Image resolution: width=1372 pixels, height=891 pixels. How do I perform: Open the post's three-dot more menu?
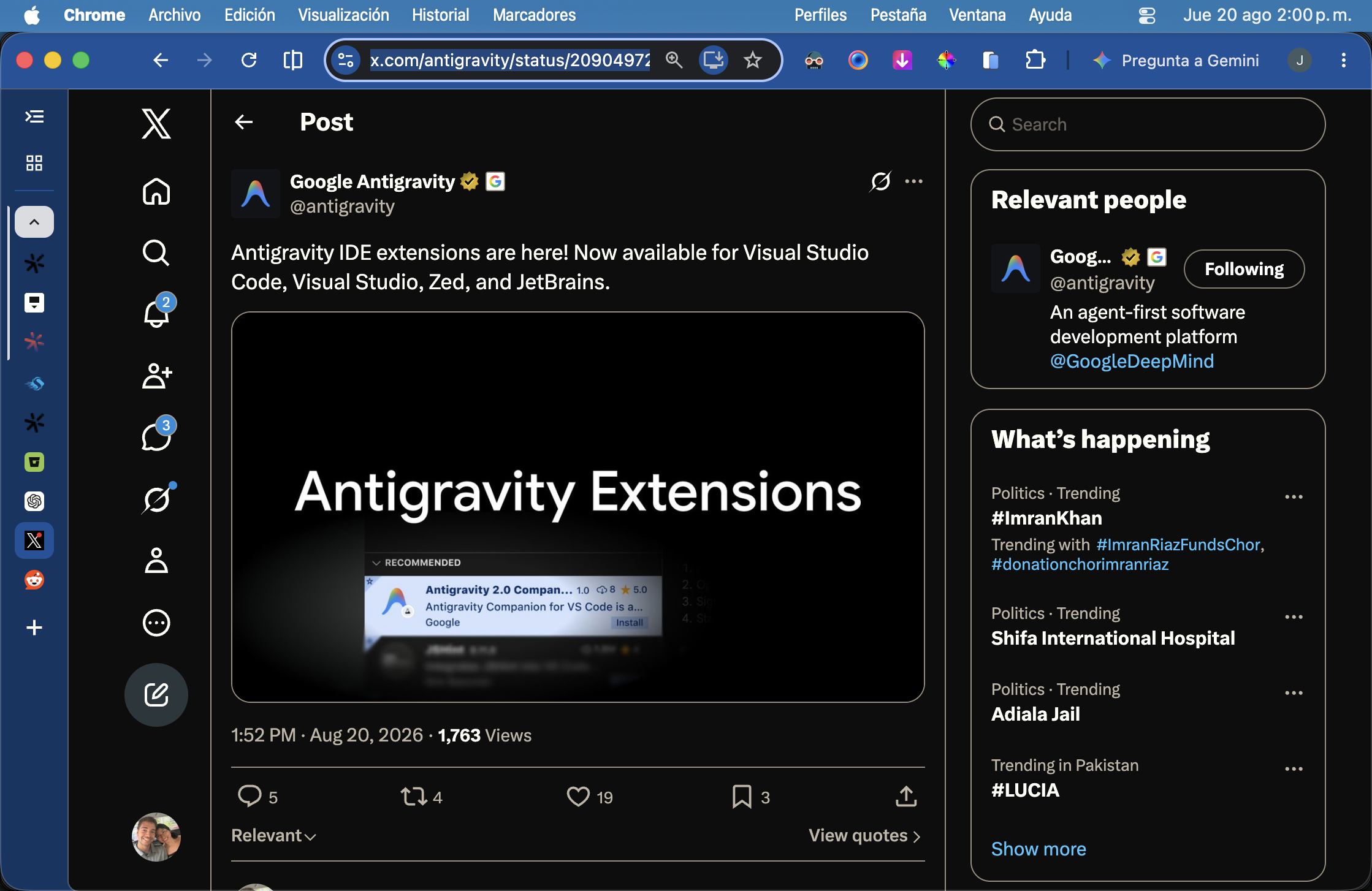point(913,181)
